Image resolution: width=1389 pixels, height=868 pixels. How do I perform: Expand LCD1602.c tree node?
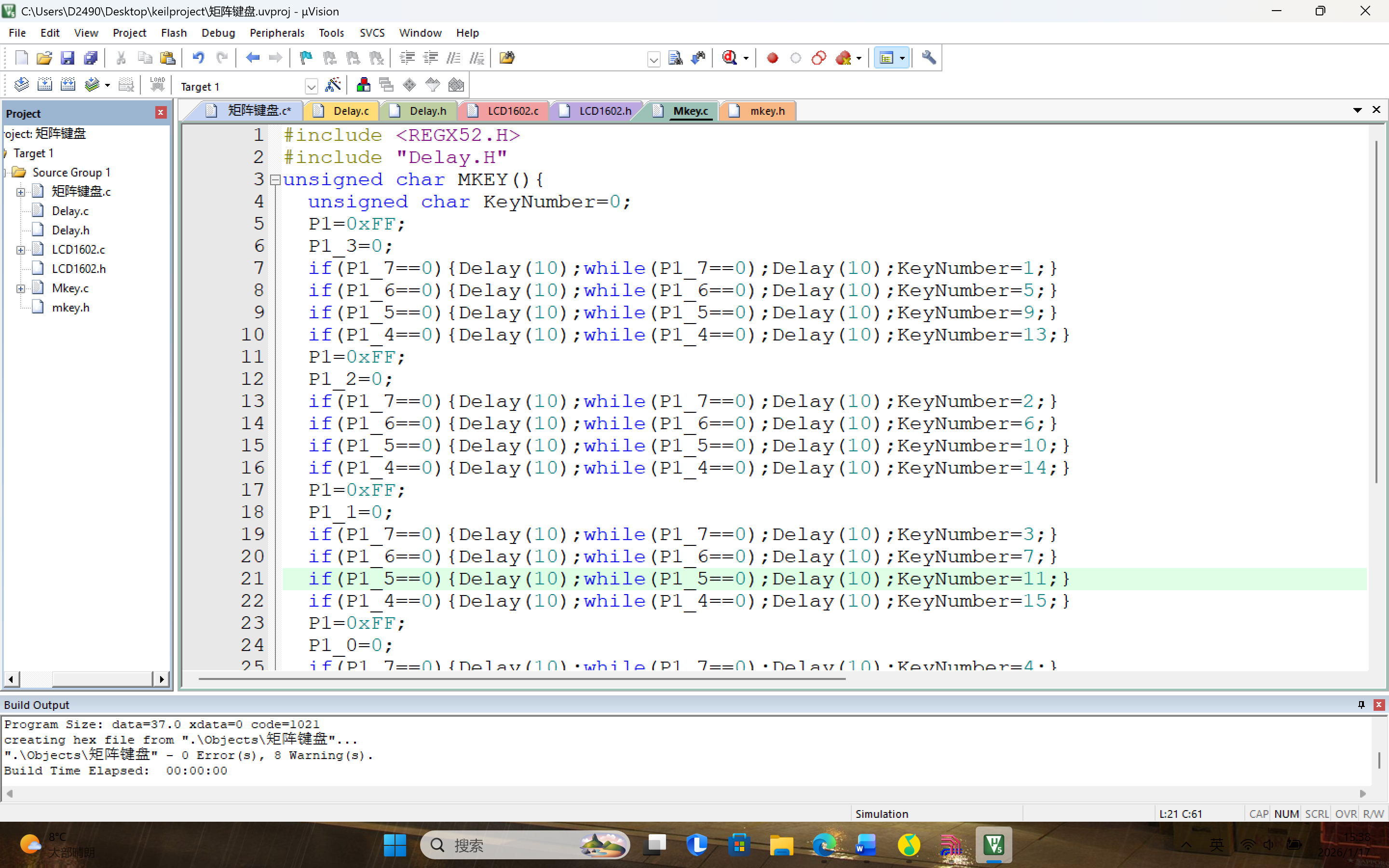click(x=21, y=250)
